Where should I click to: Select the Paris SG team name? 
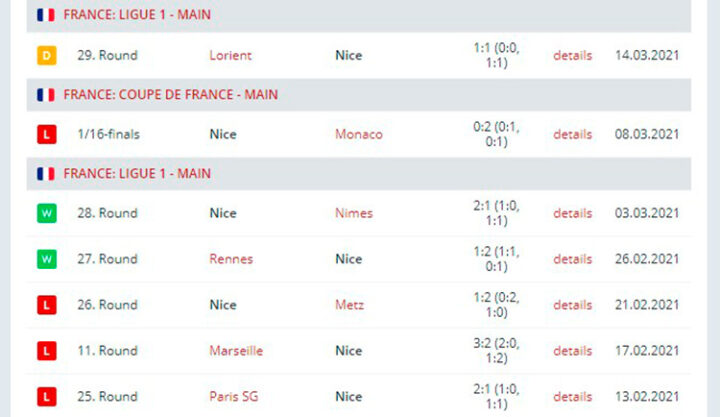click(x=233, y=397)
